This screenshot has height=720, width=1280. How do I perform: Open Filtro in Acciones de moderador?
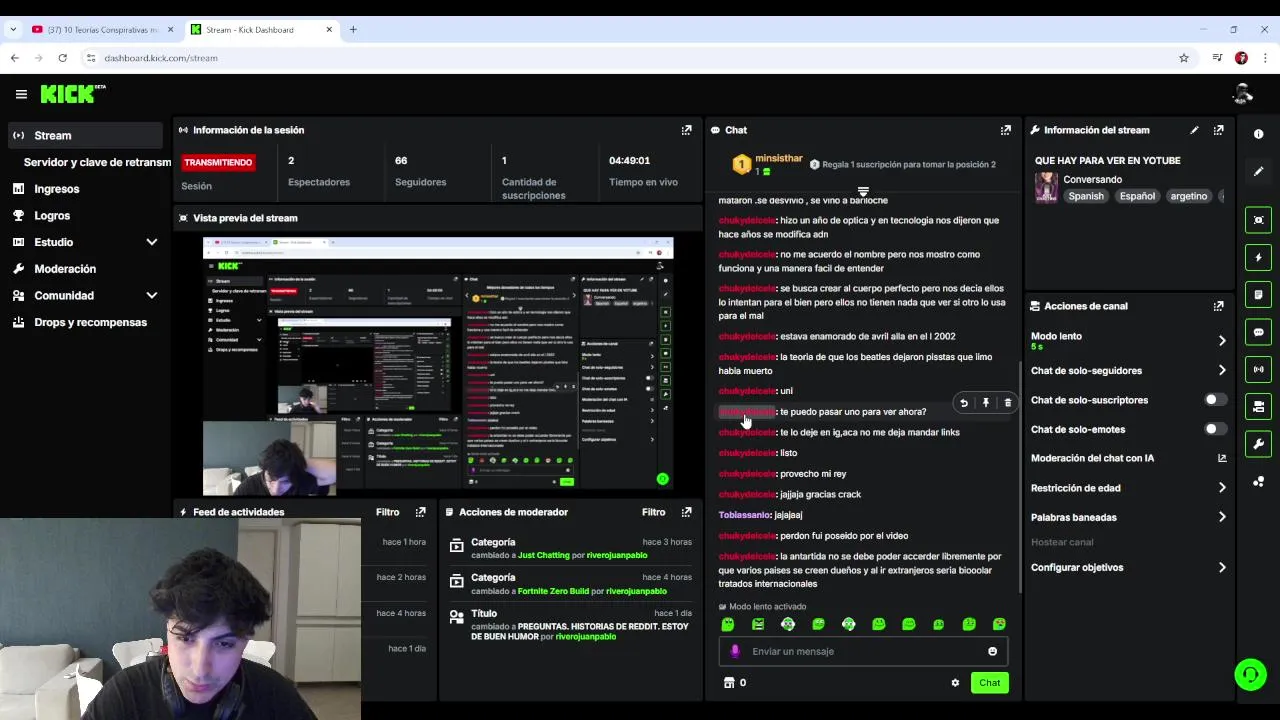pyautogui.click(x=653, y=512)
